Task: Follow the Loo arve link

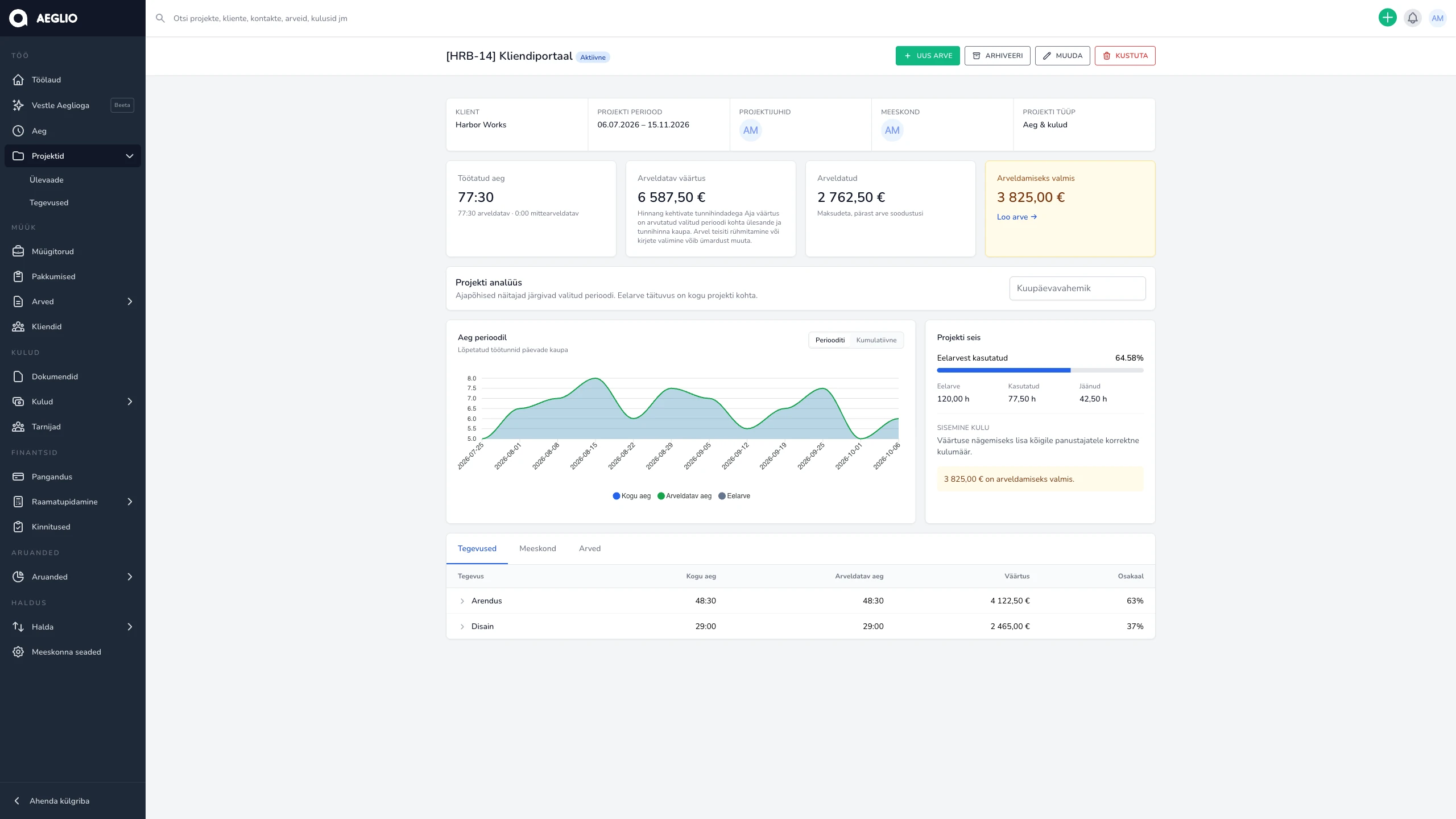Action: (1017, 217)
